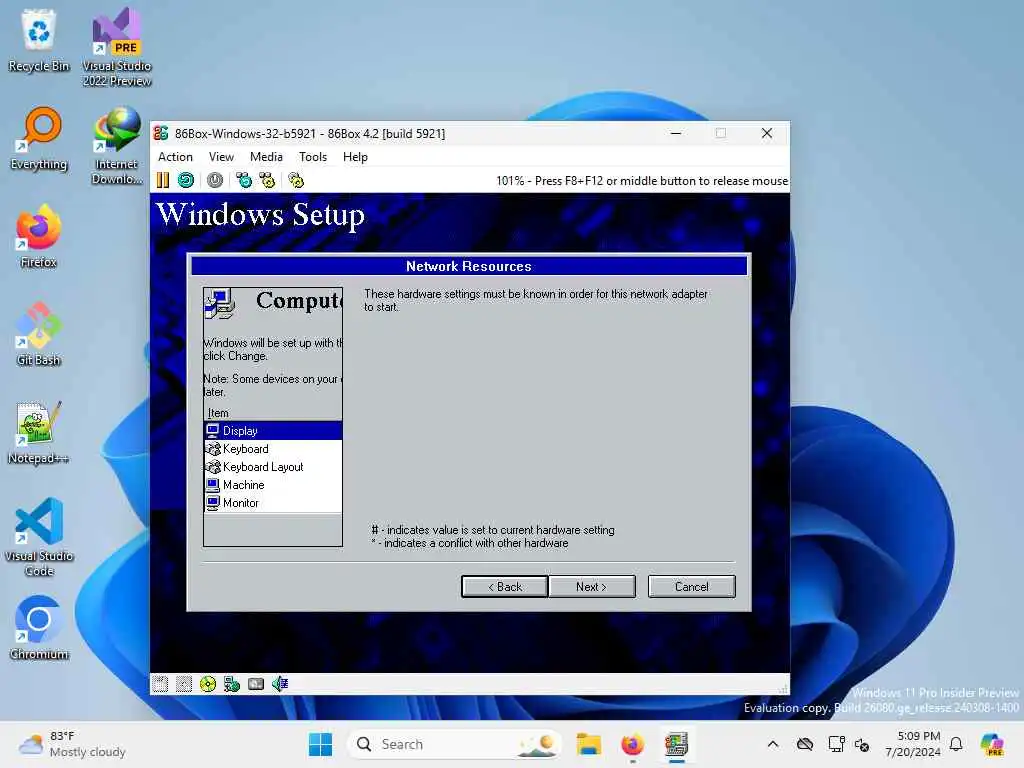Open Firefox from the taskbar
Image resolution: width=1024 pixels, height=768 pixels.
[632, 744]
